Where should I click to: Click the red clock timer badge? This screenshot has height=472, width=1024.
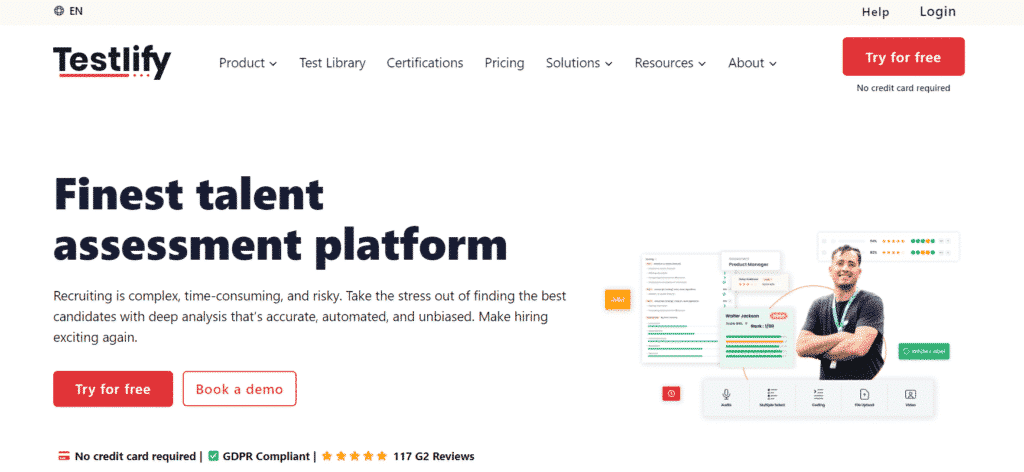(x=671, y=393)
